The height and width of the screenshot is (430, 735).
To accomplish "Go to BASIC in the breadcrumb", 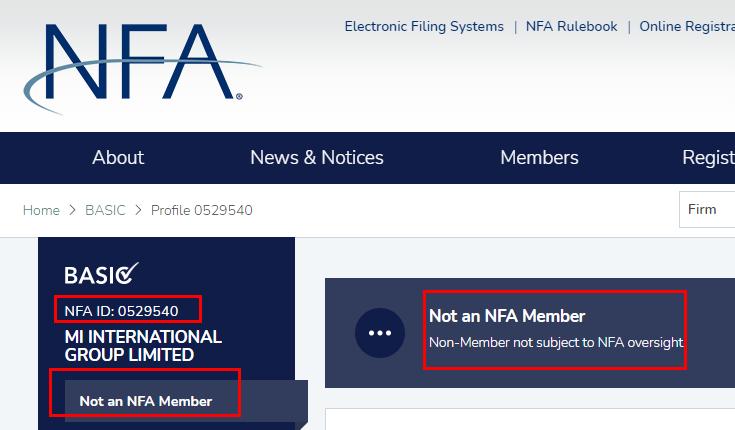I will coord(104,210).
